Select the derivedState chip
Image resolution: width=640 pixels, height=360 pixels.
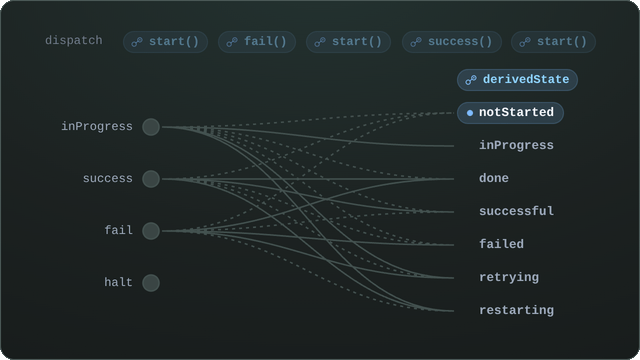(517, 80)
